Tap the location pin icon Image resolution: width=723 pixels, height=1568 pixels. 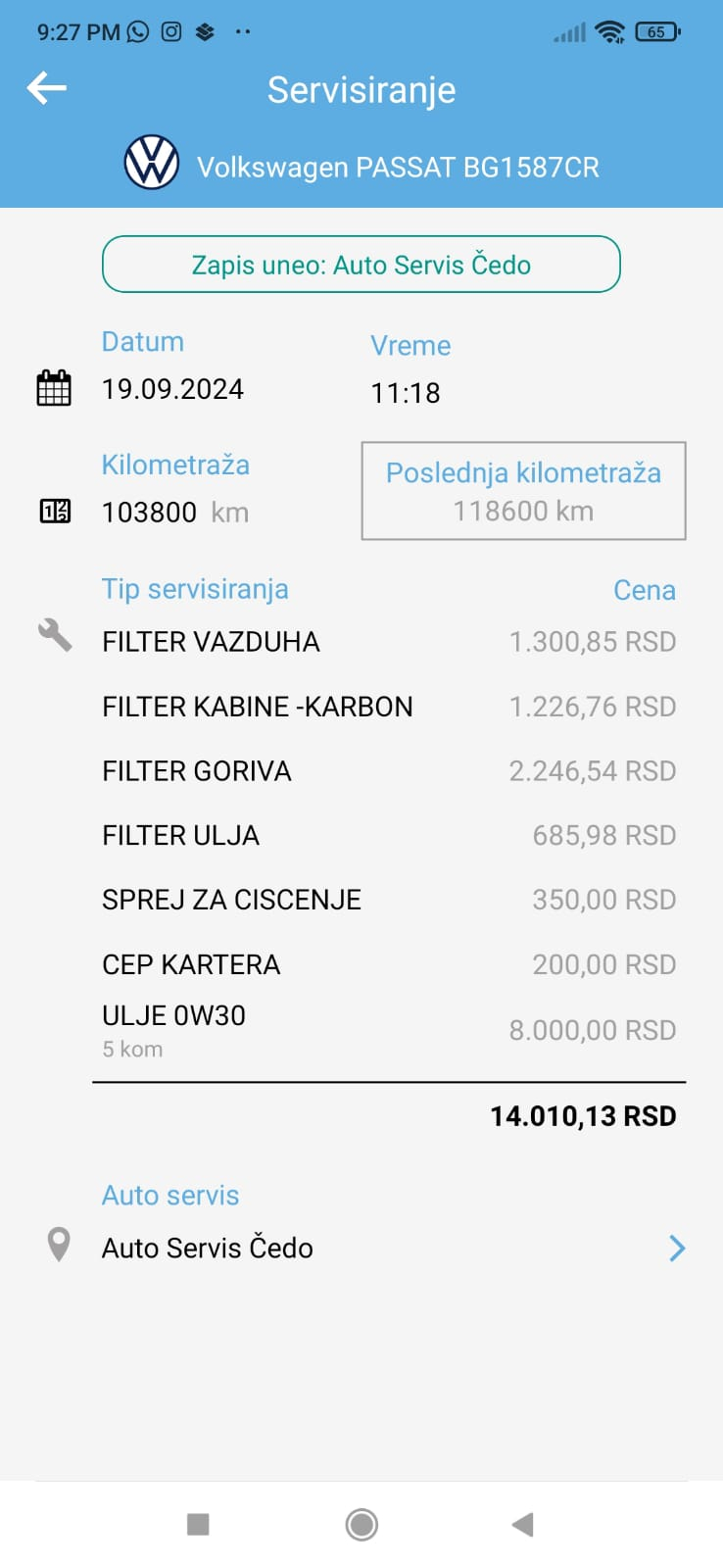tap(59, 1245)
